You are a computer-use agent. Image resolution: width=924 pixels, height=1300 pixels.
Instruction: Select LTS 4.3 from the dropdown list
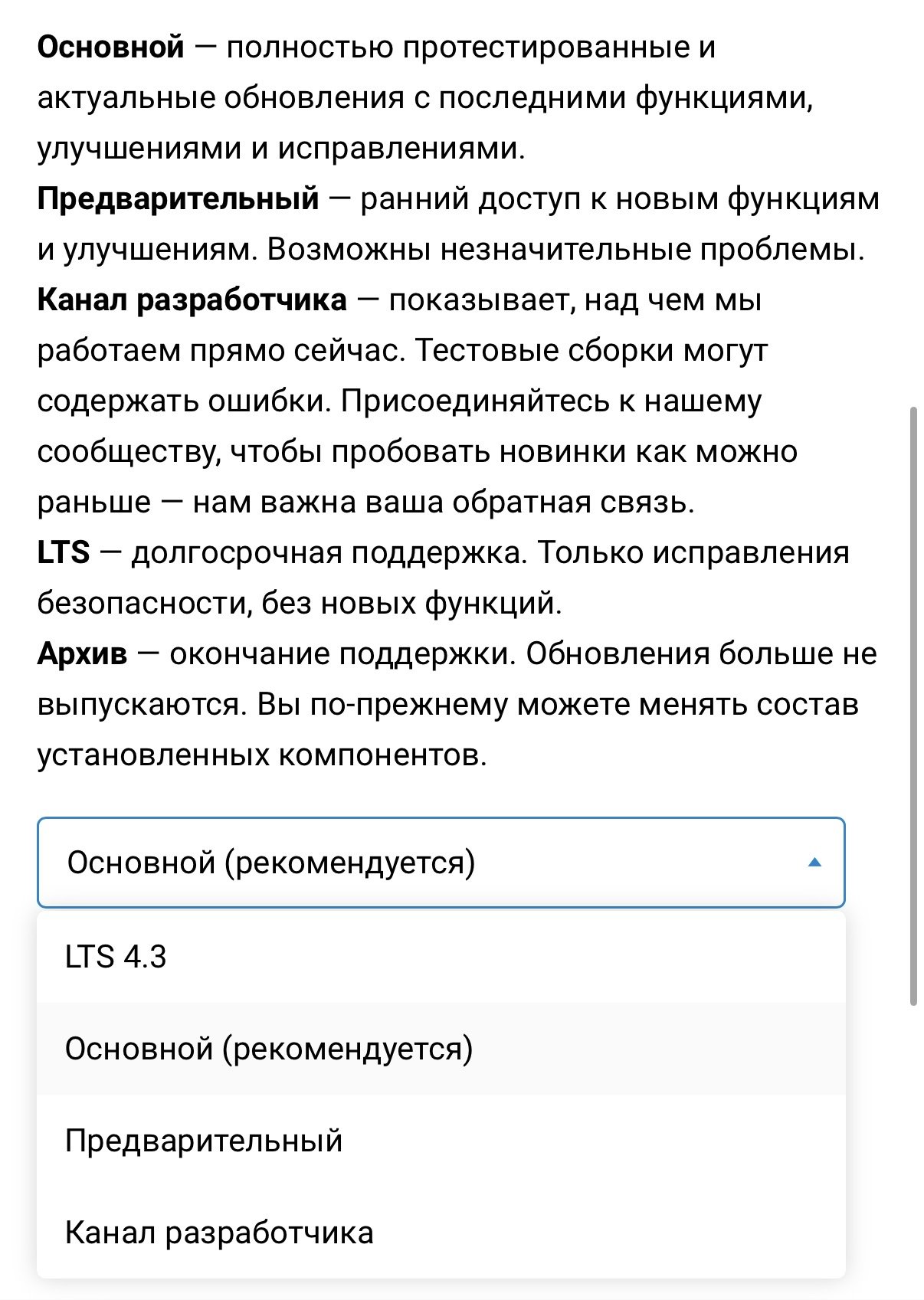click(x=441, y=957)
